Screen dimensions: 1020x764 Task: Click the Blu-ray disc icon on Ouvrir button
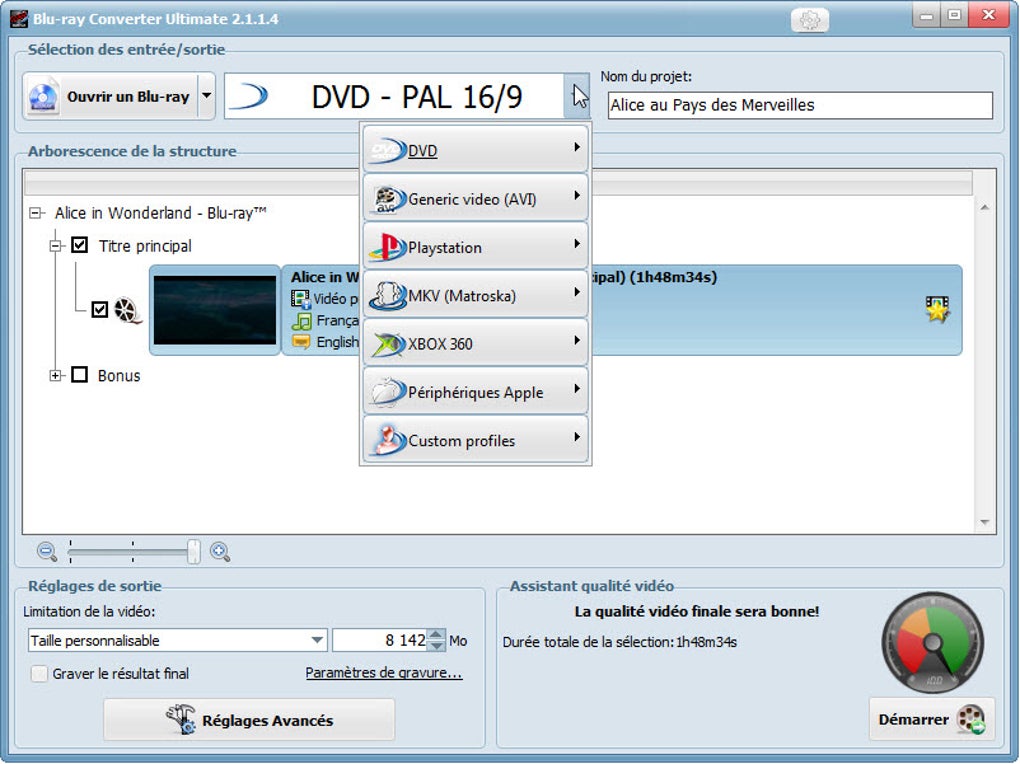click(43, 96)
